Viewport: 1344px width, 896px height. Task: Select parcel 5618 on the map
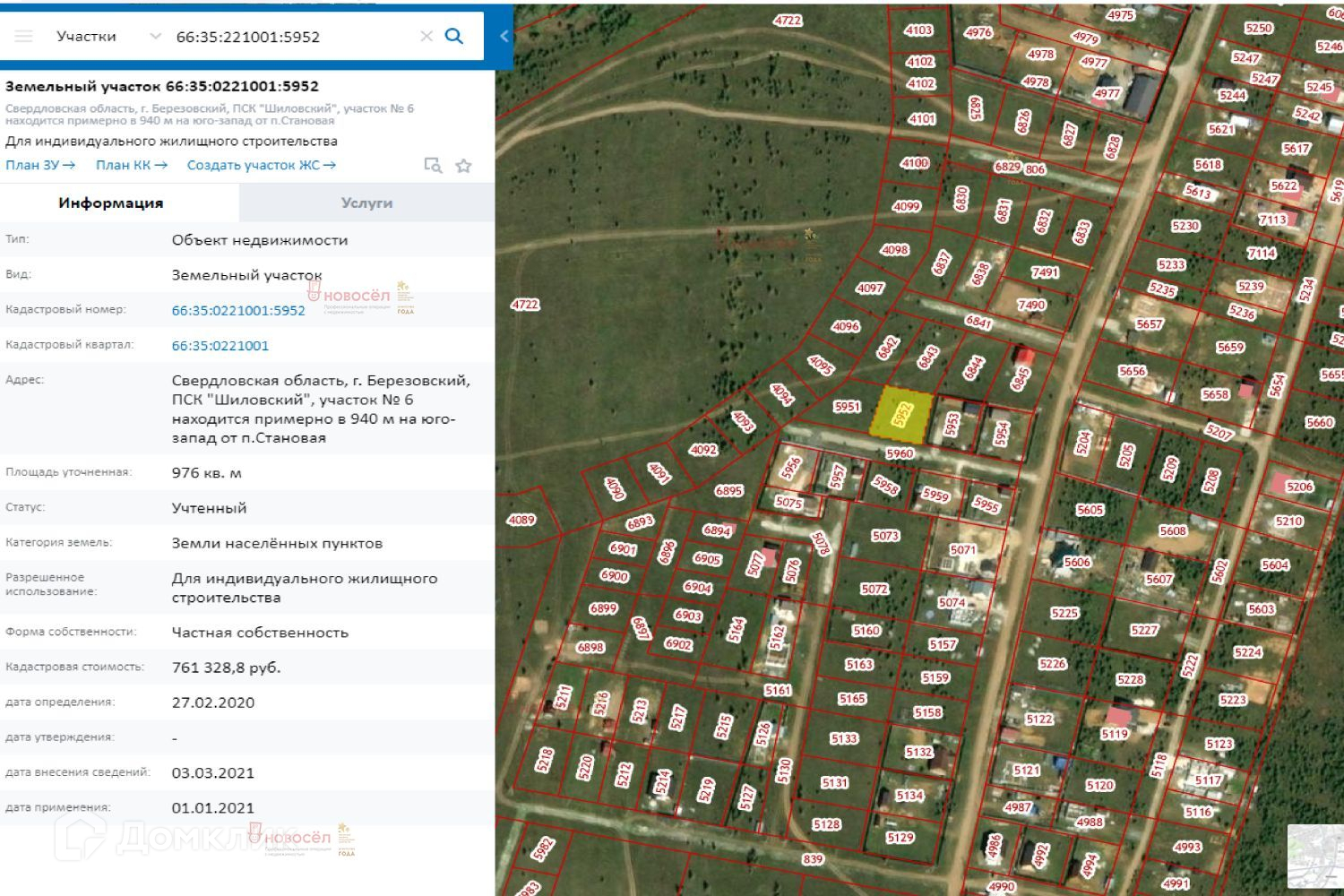pyautogui.click(x=1208, y=165)
